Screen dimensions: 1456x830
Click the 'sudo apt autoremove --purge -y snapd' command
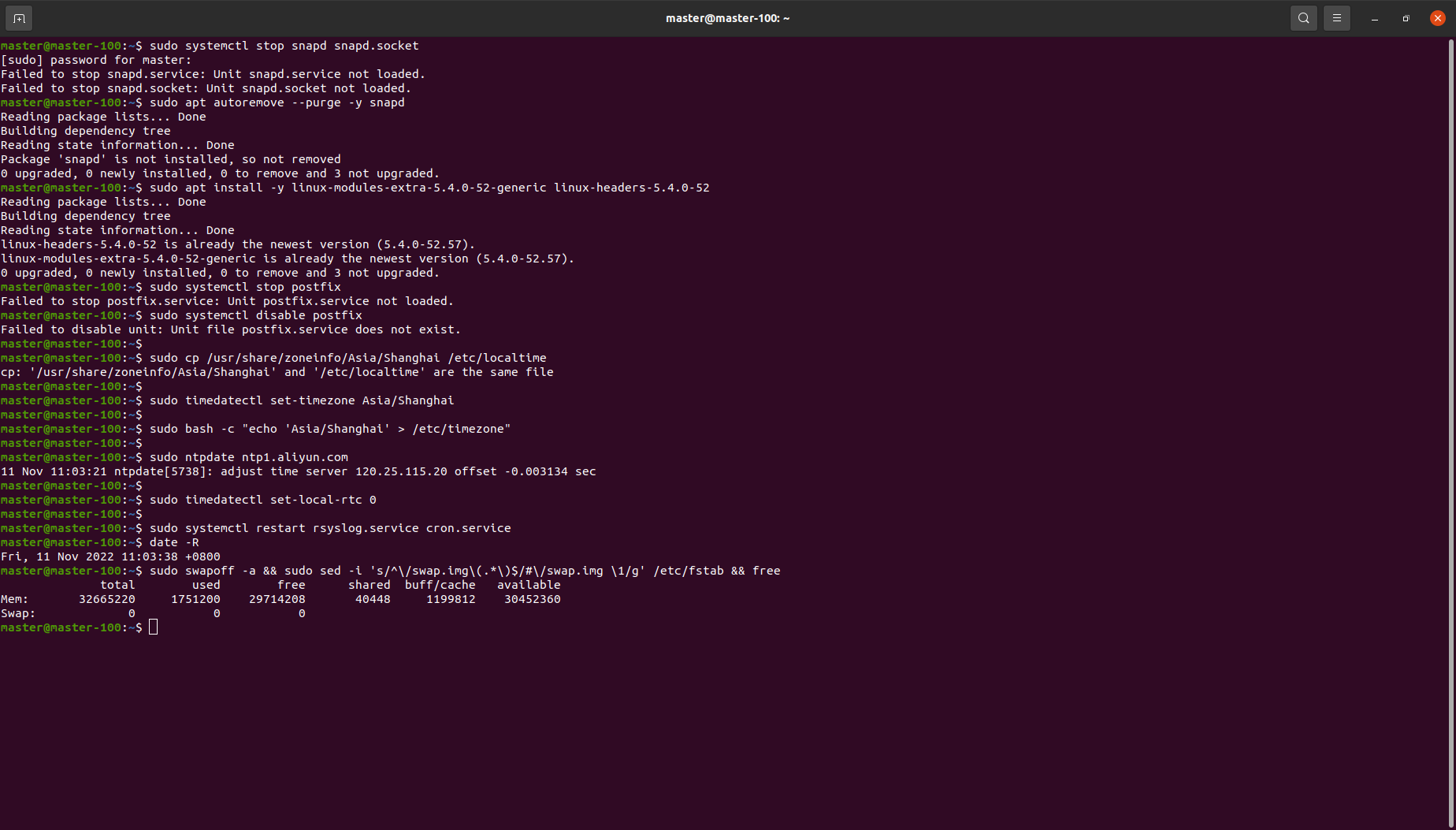(277, 102)
